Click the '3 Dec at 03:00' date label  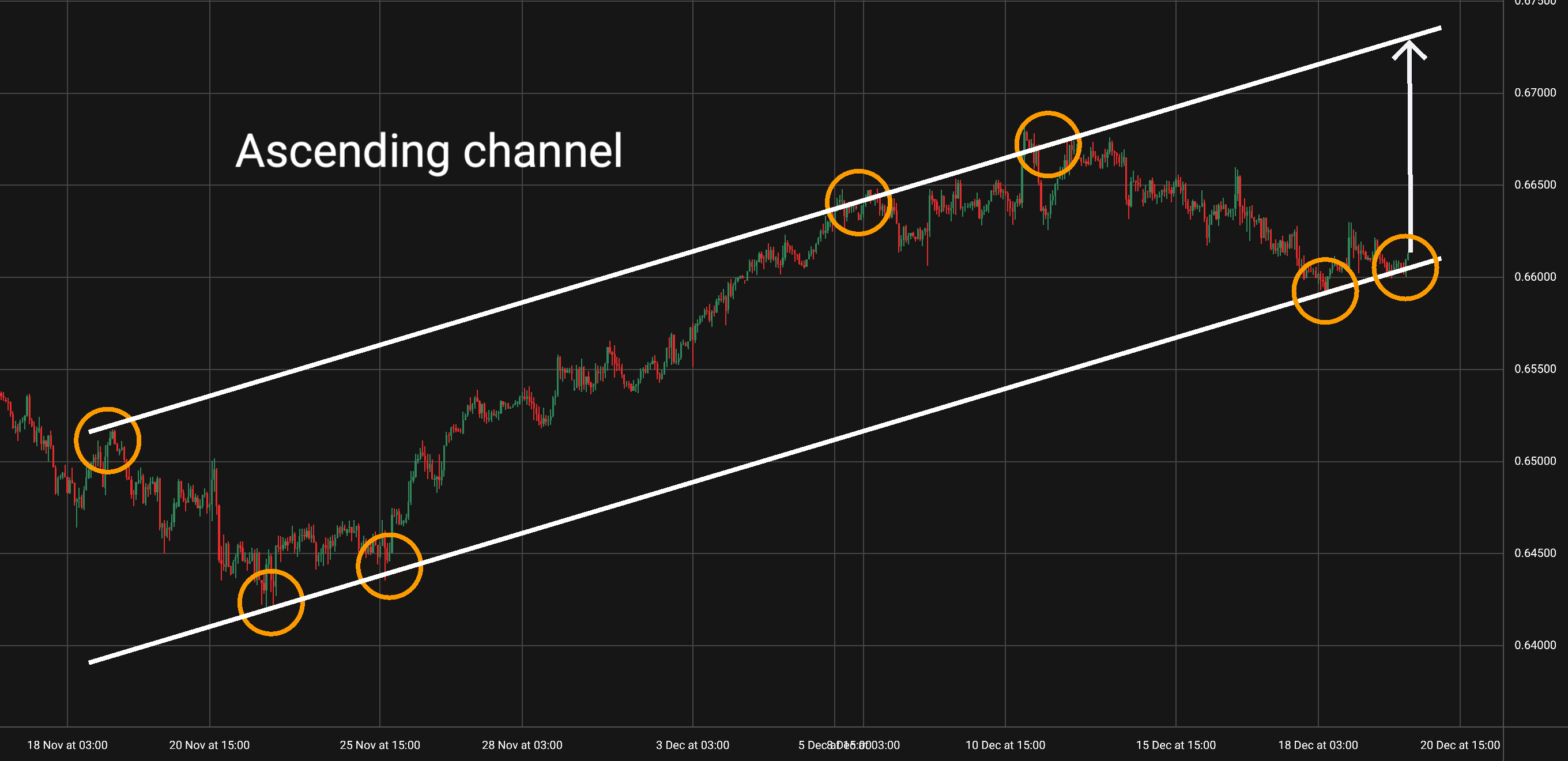(x=692, y=744)
